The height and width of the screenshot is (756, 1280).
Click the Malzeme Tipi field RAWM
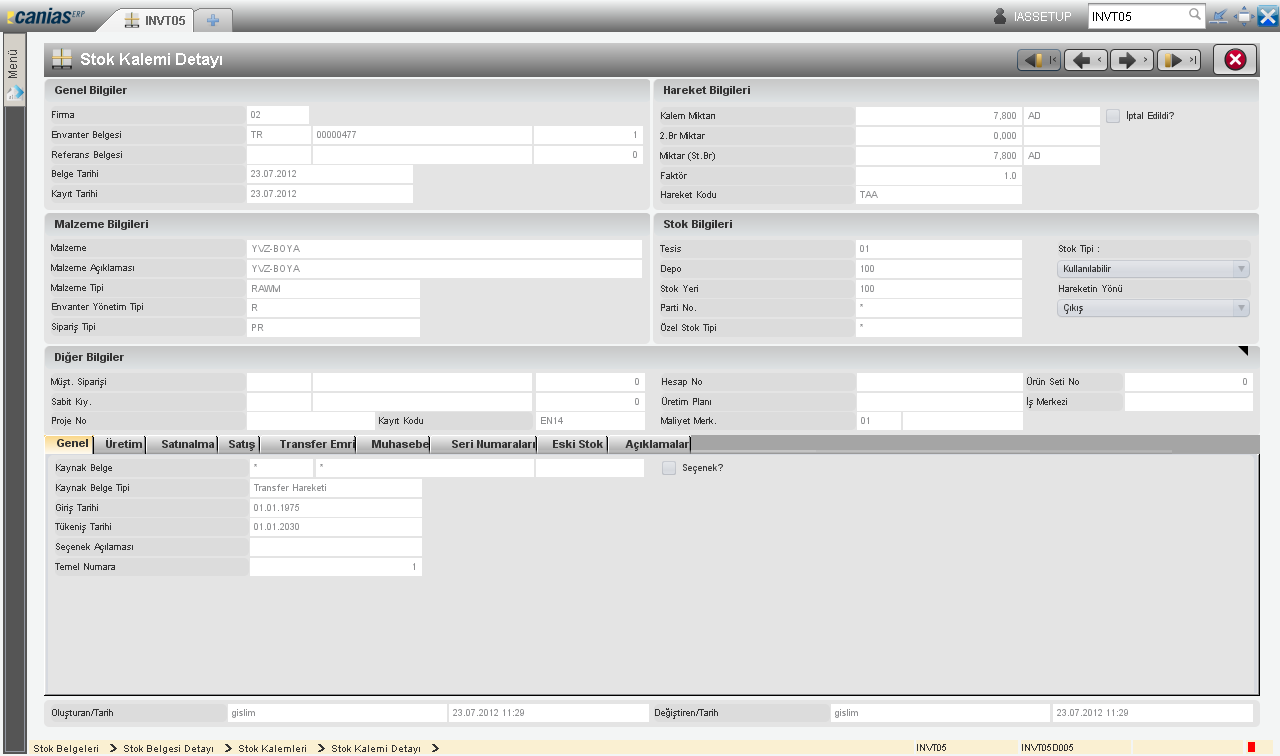(x=333, y=288)
